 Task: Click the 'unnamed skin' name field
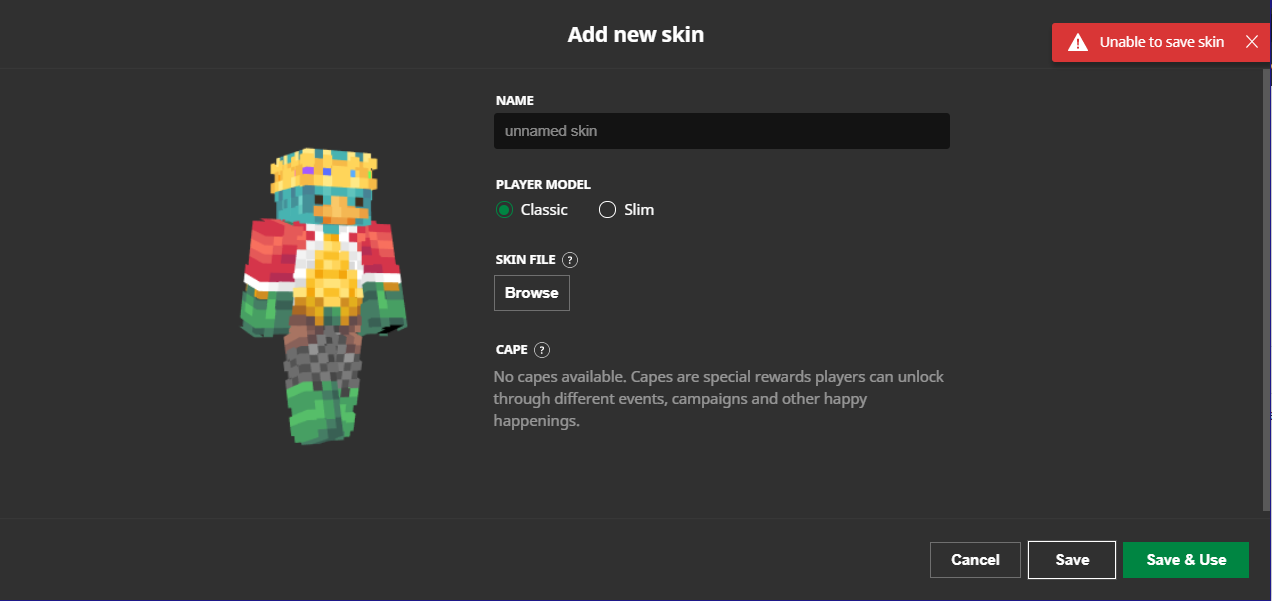pyautogui.click(x=721, y=131)
